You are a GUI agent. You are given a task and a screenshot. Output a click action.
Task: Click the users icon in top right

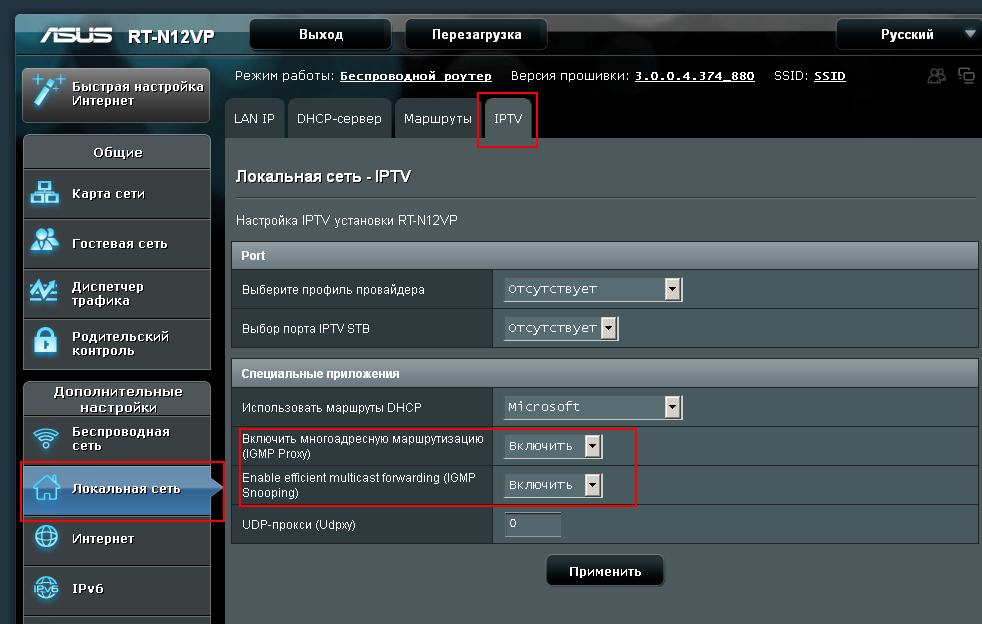937,76
